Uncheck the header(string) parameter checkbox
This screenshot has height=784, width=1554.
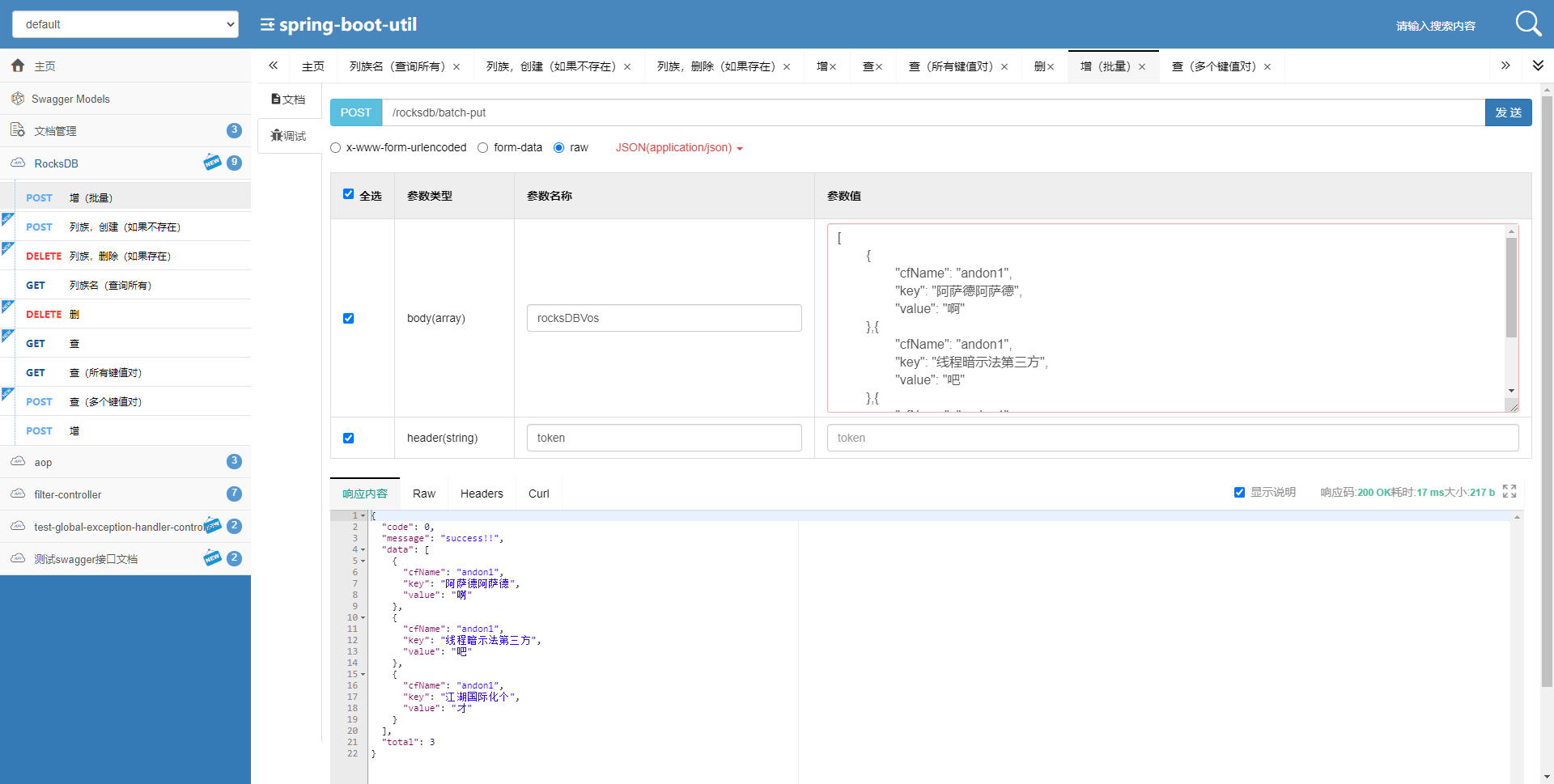348,438
